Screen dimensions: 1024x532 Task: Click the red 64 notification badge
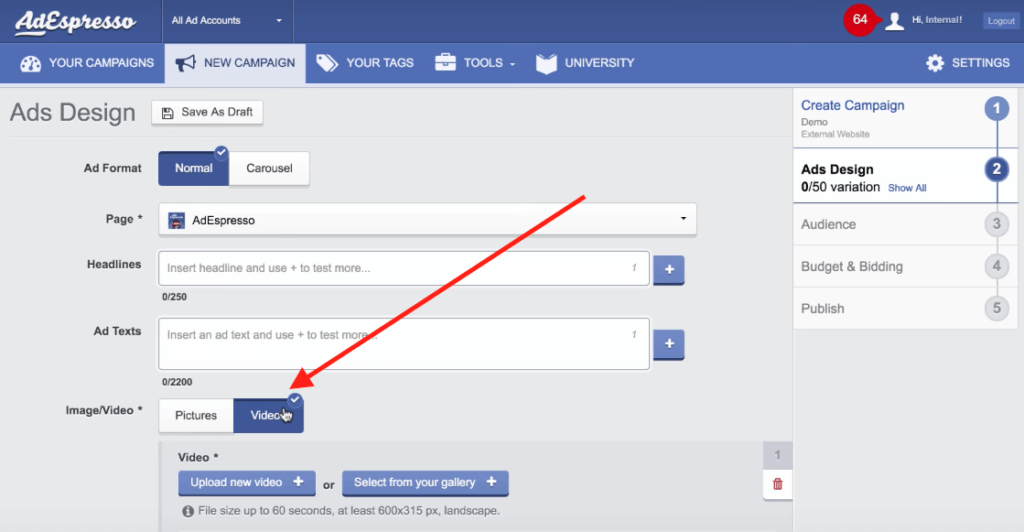click(x=860, y=20)
